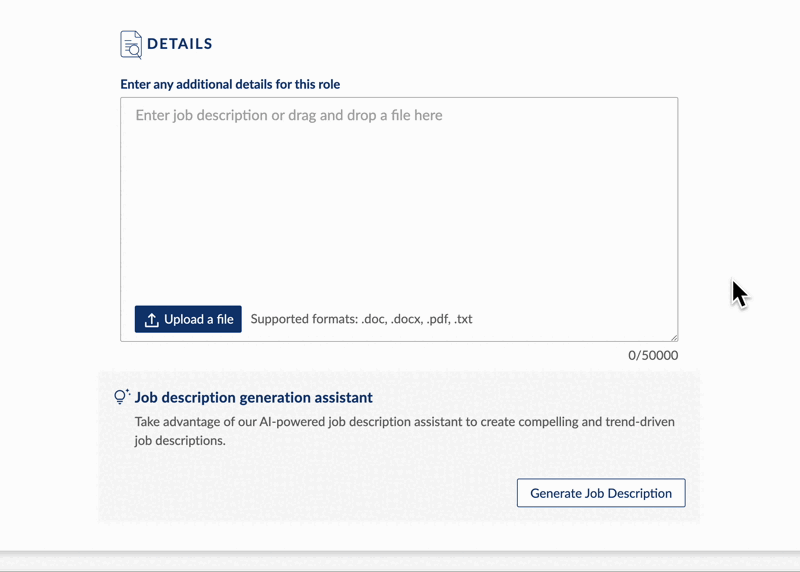
Task: Click the gray assistant panel background
Action: (306, 490)
